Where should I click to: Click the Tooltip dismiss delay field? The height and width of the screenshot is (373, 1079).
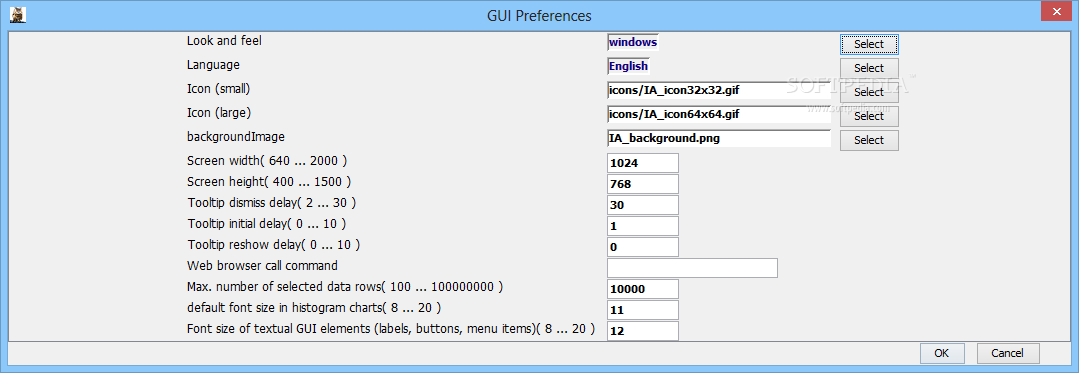click(x=643, y=205)
